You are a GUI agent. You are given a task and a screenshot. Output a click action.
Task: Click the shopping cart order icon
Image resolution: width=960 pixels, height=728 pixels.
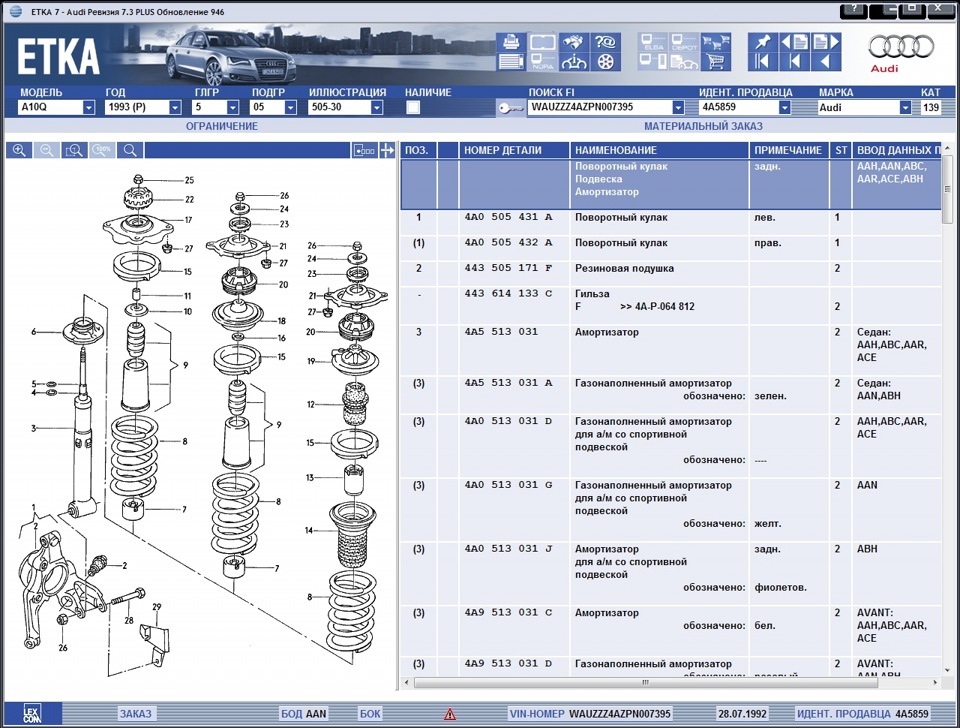click(715, 61)
